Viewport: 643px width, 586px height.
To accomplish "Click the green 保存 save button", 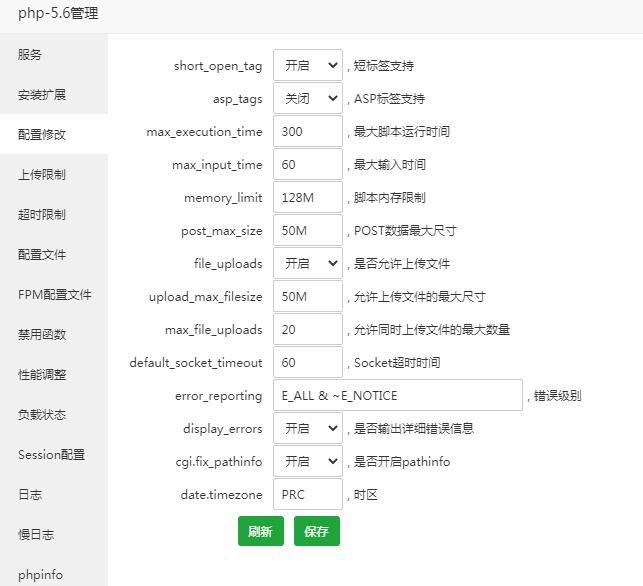I will 317,532.
